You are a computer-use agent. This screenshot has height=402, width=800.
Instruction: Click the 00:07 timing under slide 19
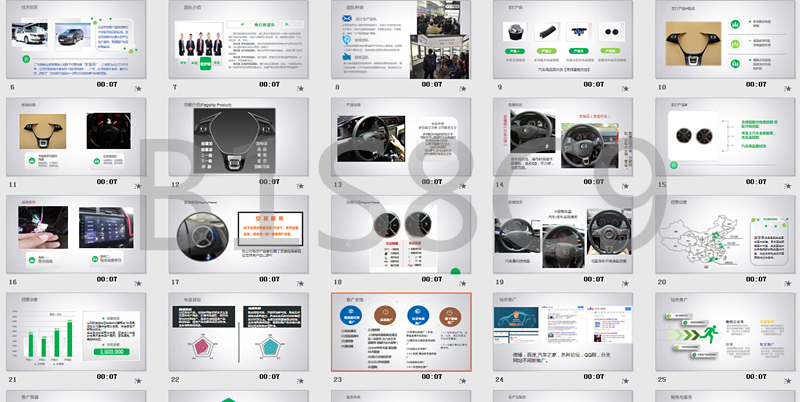tap(593, 279)
